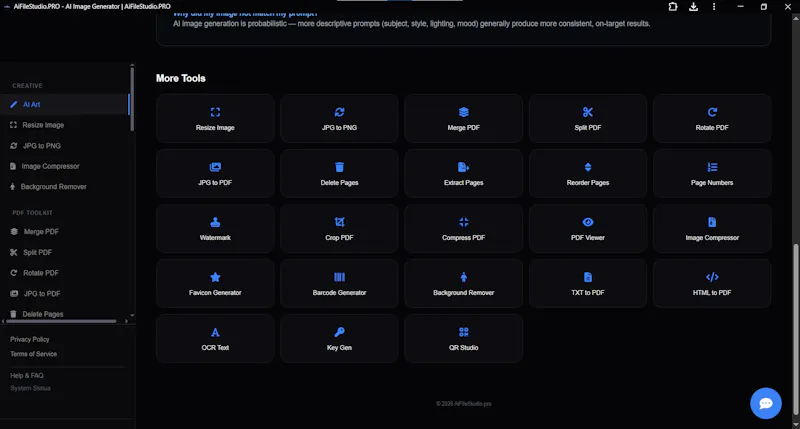Open the Delete Pages tool card
800x429 pixels.
pos(339,173)
